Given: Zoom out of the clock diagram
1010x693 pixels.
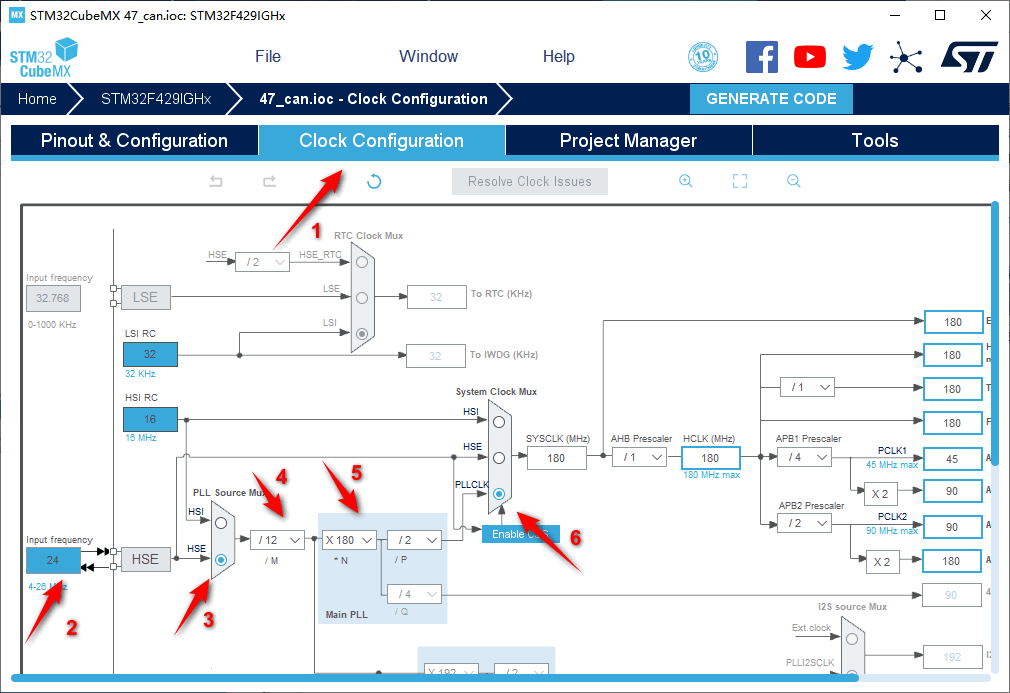Looking at the screenshot, I should tap(793, 181).
